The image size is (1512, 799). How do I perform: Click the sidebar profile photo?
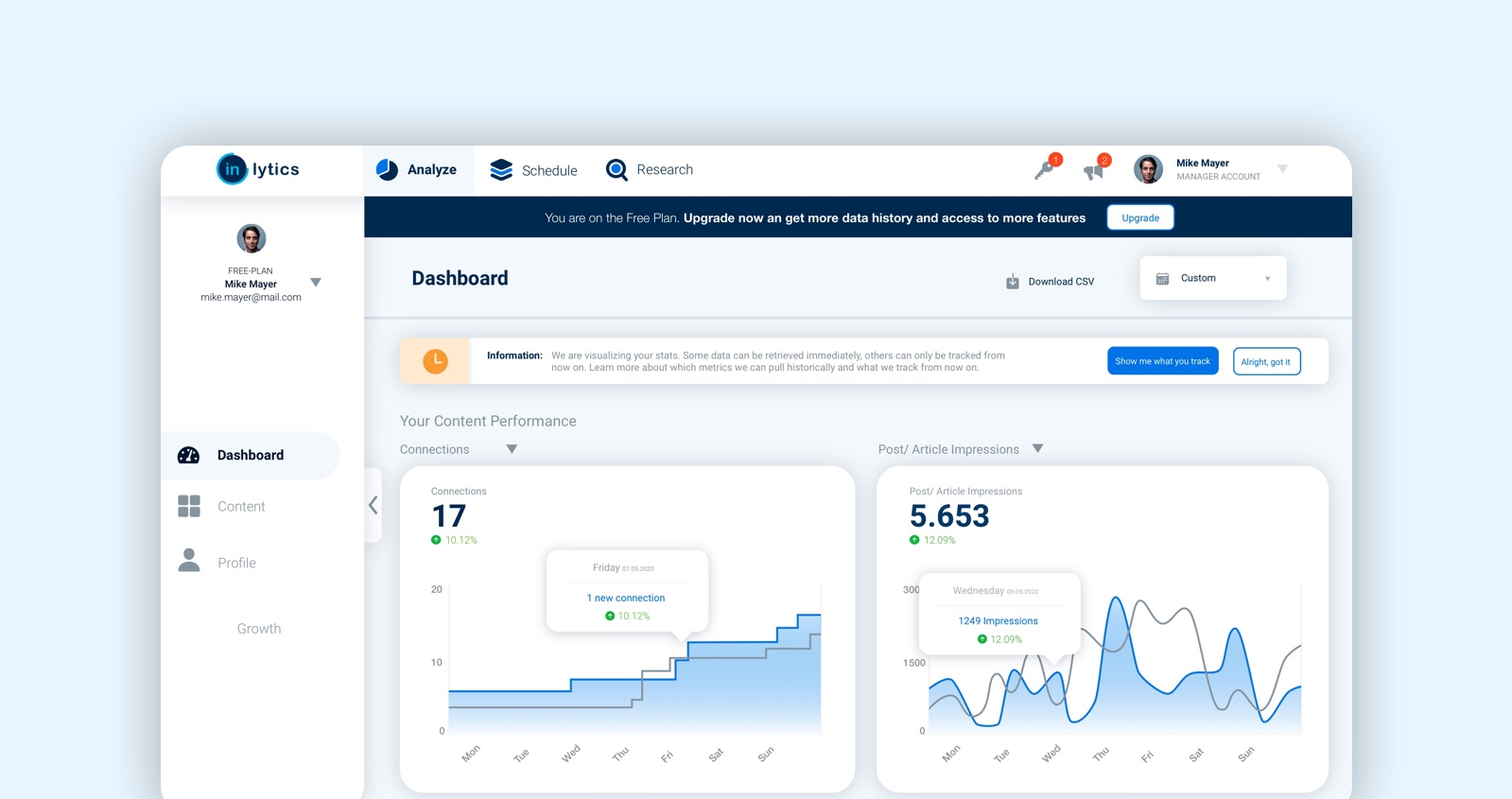tap(251, 238)
